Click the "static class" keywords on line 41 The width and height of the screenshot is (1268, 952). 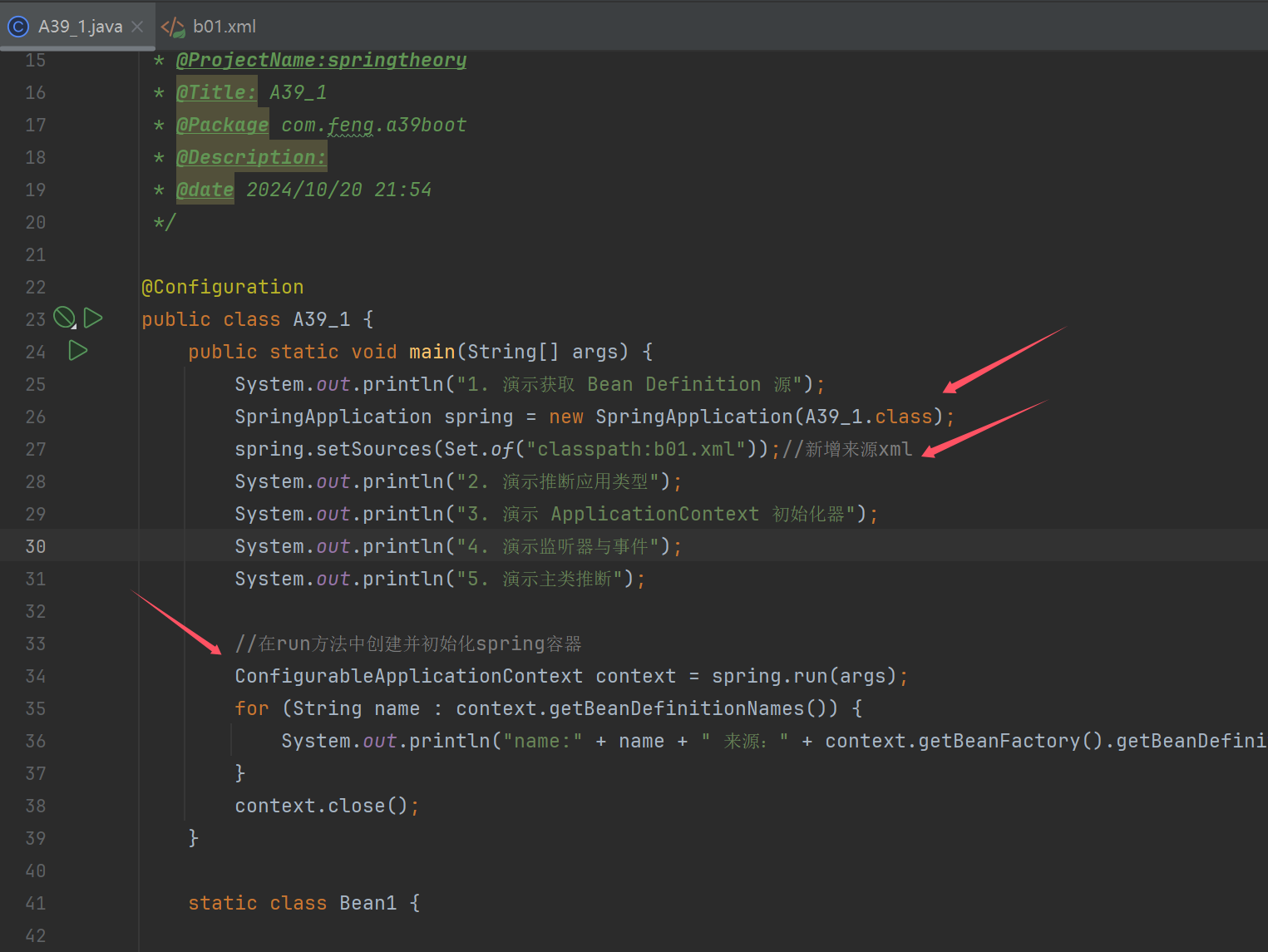point(257,903)
